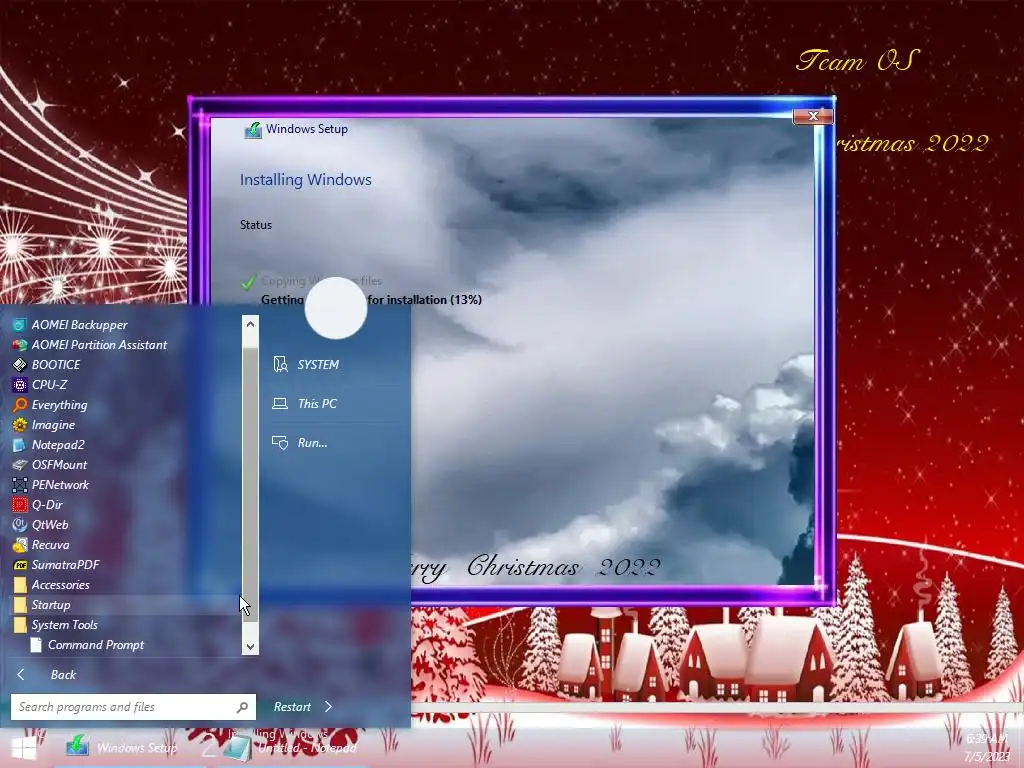
Task: Click the Restart button
Action: (292, 707)
